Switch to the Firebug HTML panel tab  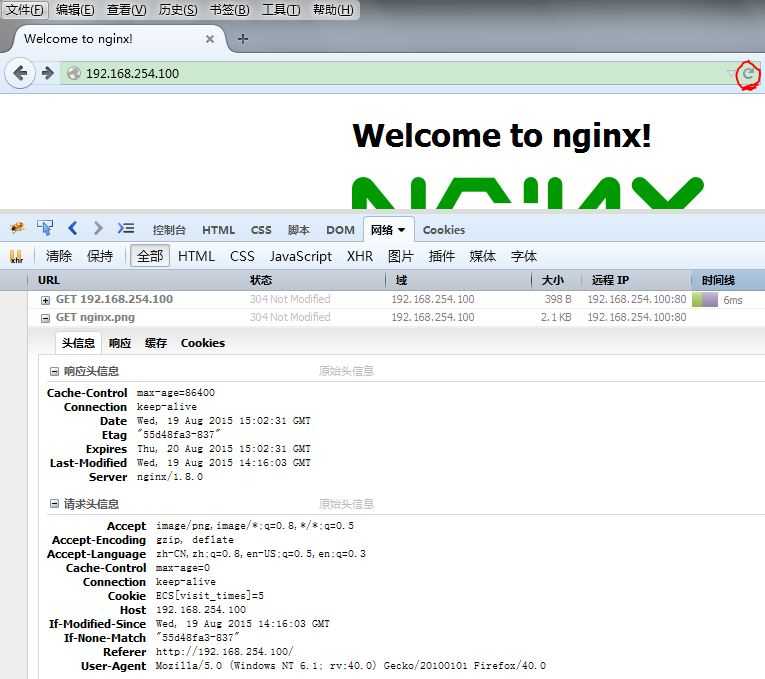tap(218, 230)
